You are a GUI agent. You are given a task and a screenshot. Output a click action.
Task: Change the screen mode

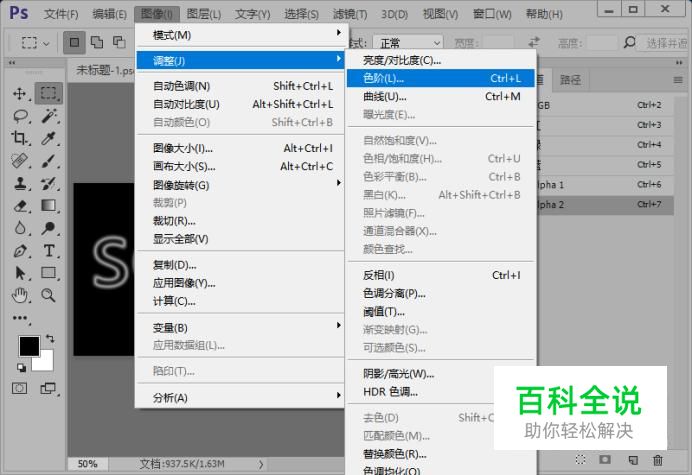48,388
